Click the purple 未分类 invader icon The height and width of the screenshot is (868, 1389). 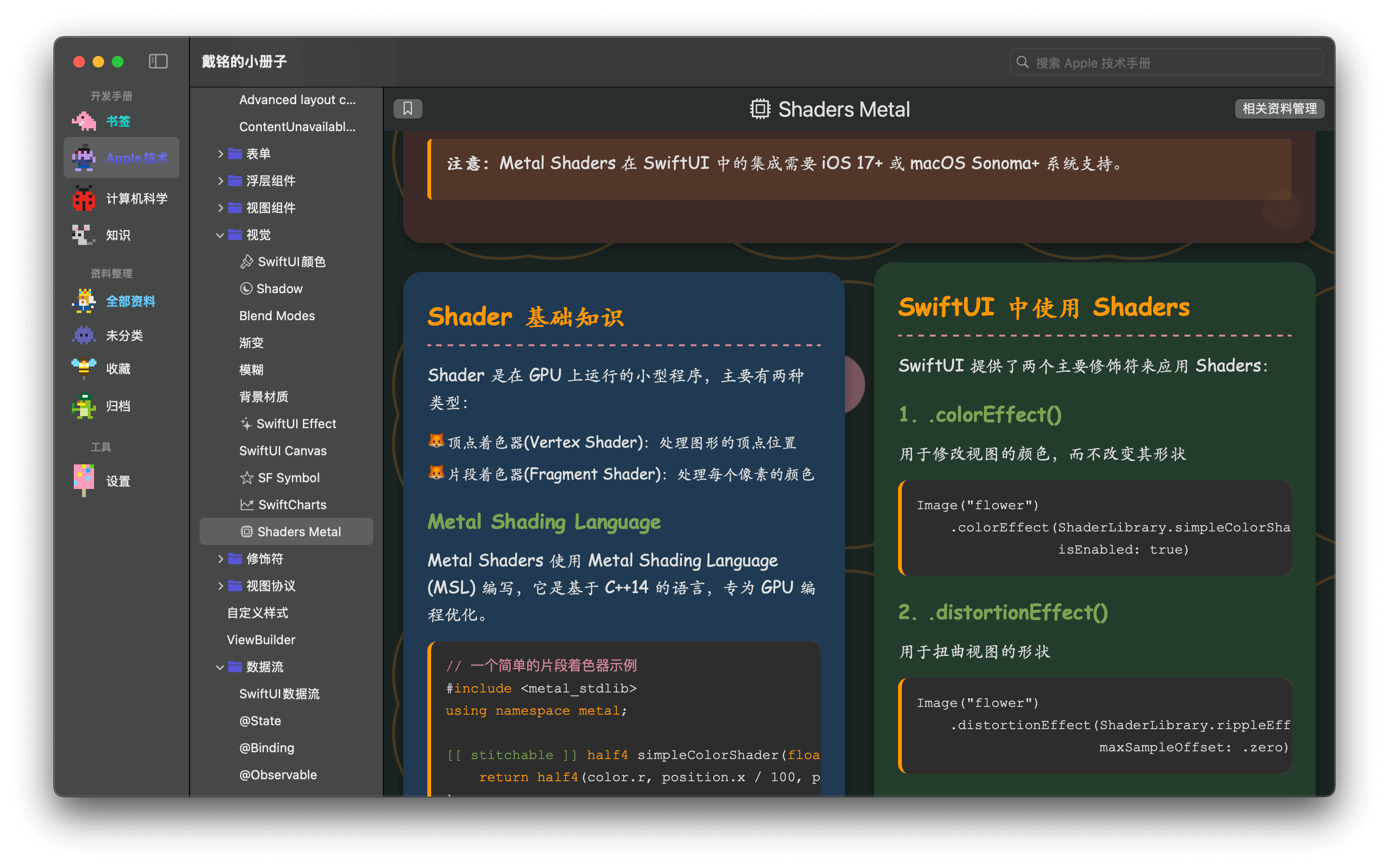click(84, 335)
